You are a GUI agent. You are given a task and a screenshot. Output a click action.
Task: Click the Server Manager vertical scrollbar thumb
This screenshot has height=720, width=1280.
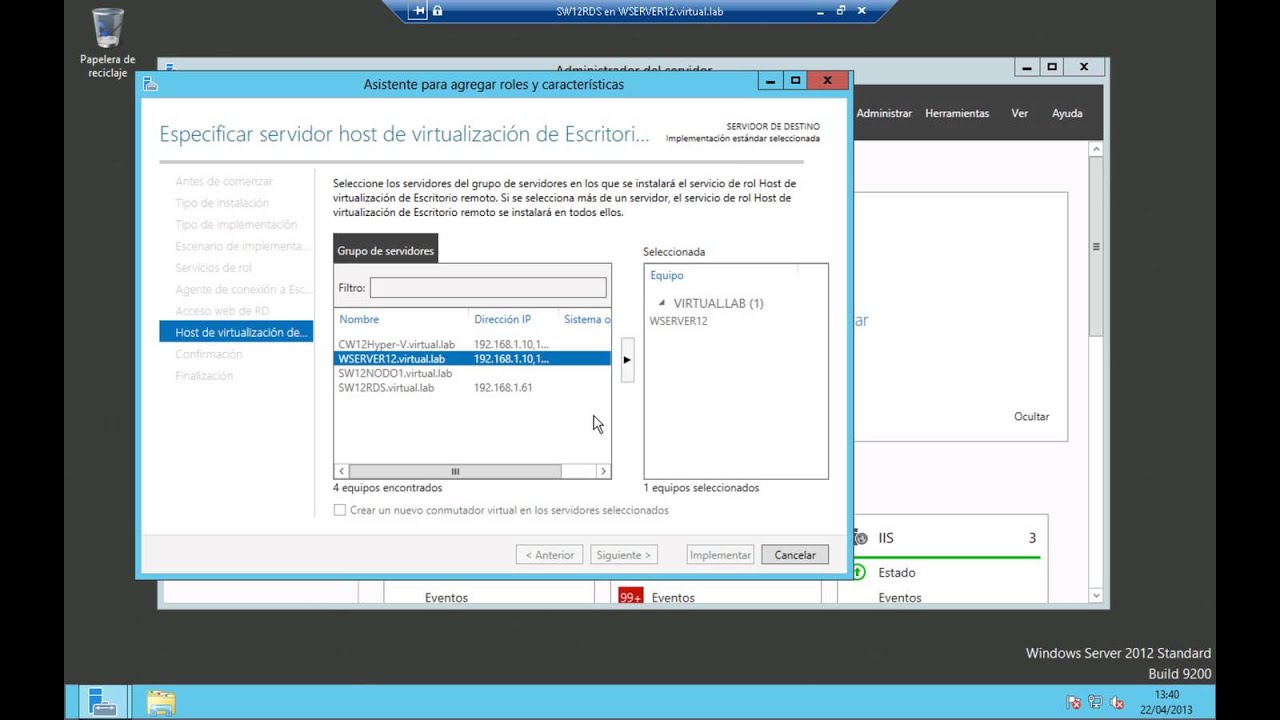click(1096, 246)
